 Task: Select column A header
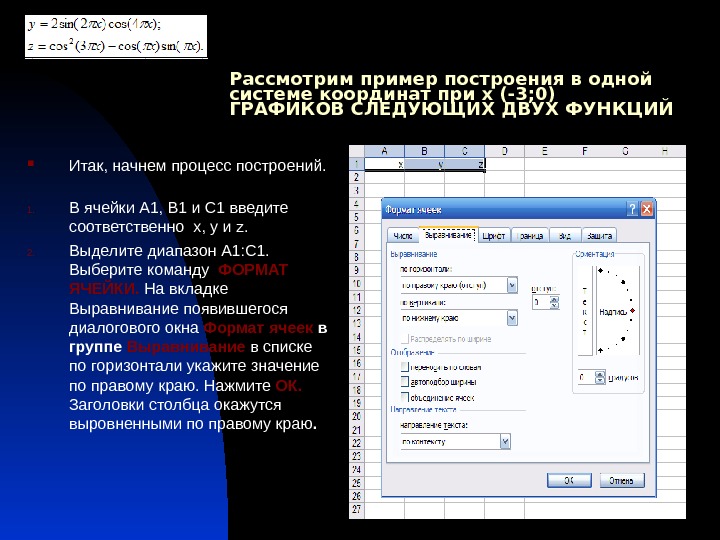[x=384, y=151]
